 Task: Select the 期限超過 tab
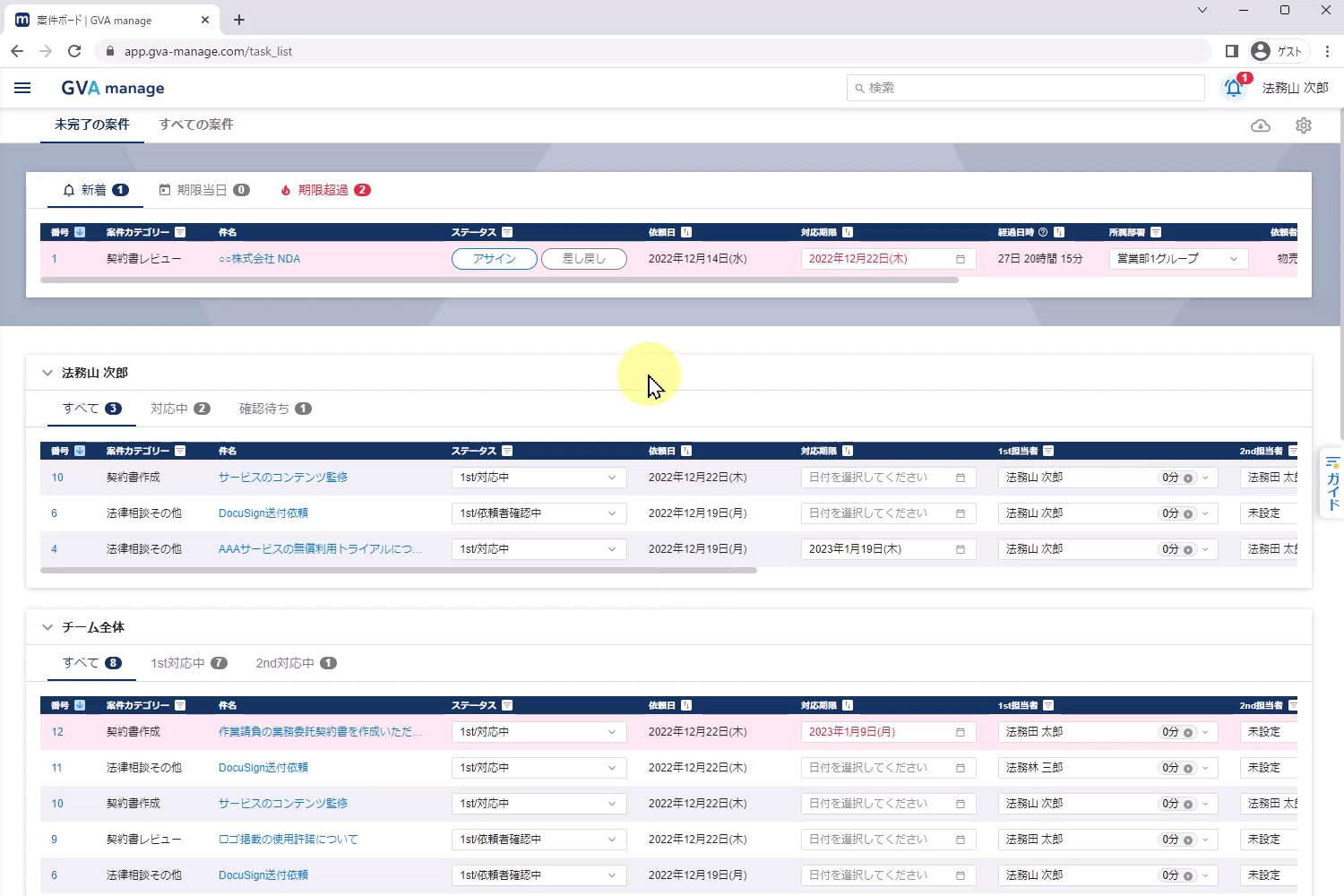click(x=325, y=190)
